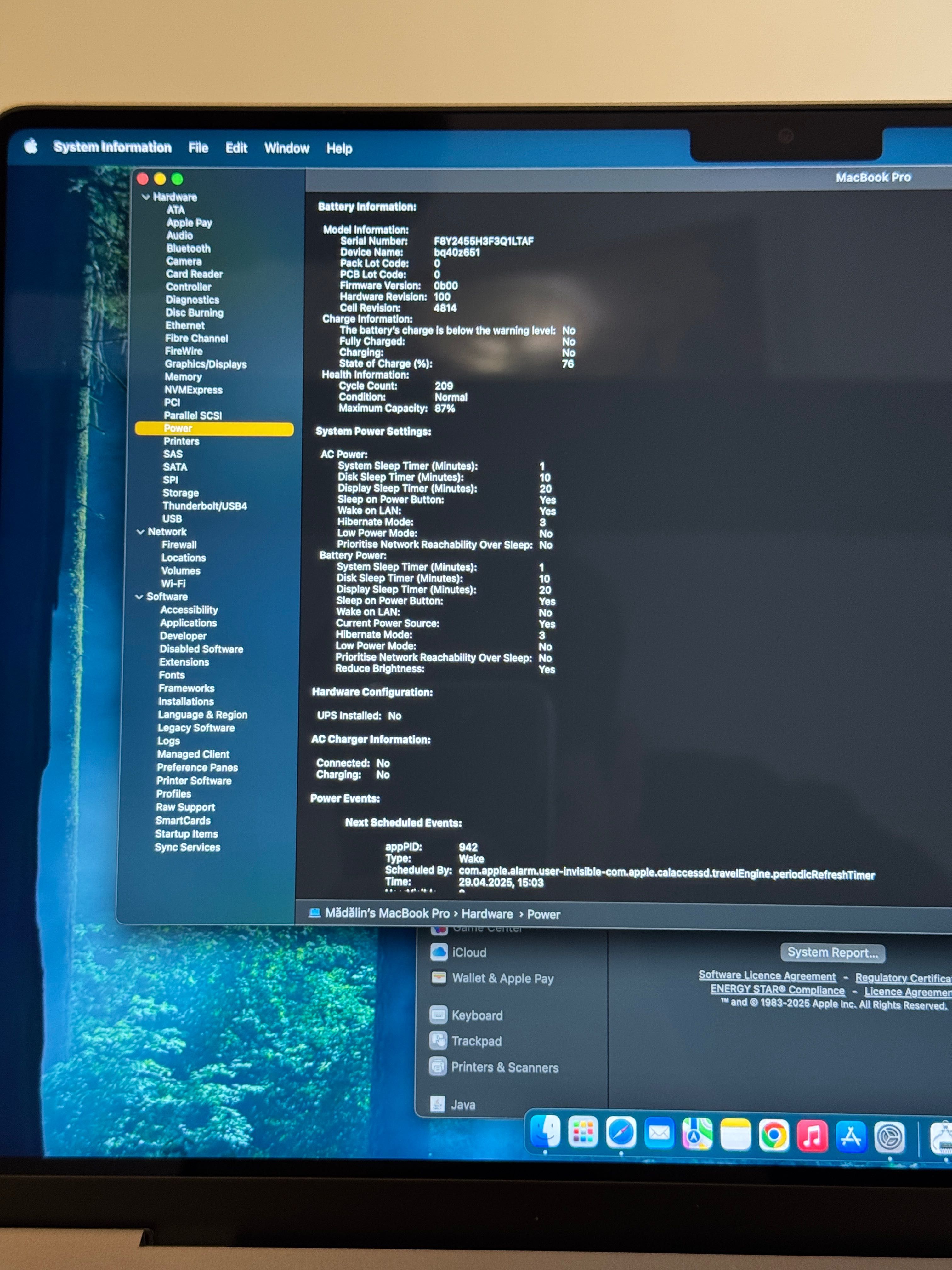Click the battery serial number value

[483, 241]
